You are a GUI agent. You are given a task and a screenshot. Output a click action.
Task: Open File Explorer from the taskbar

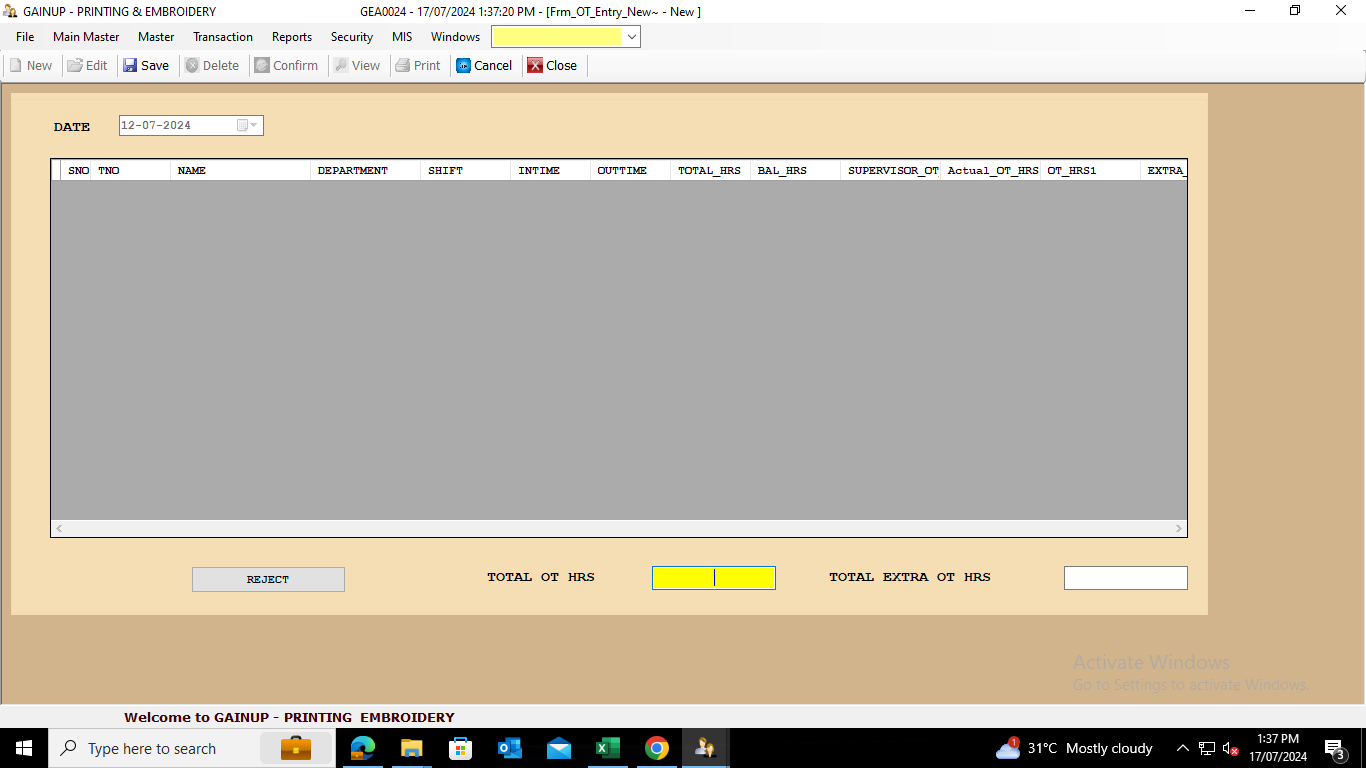click(411, 748)
